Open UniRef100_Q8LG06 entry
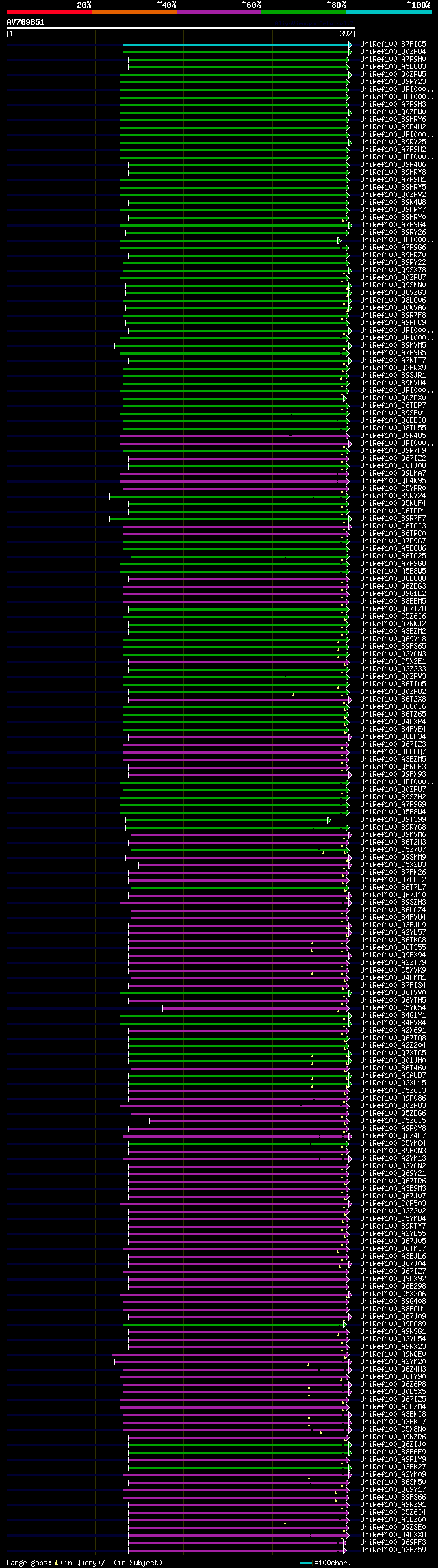438x1568 pixels. tap(393, 300)
